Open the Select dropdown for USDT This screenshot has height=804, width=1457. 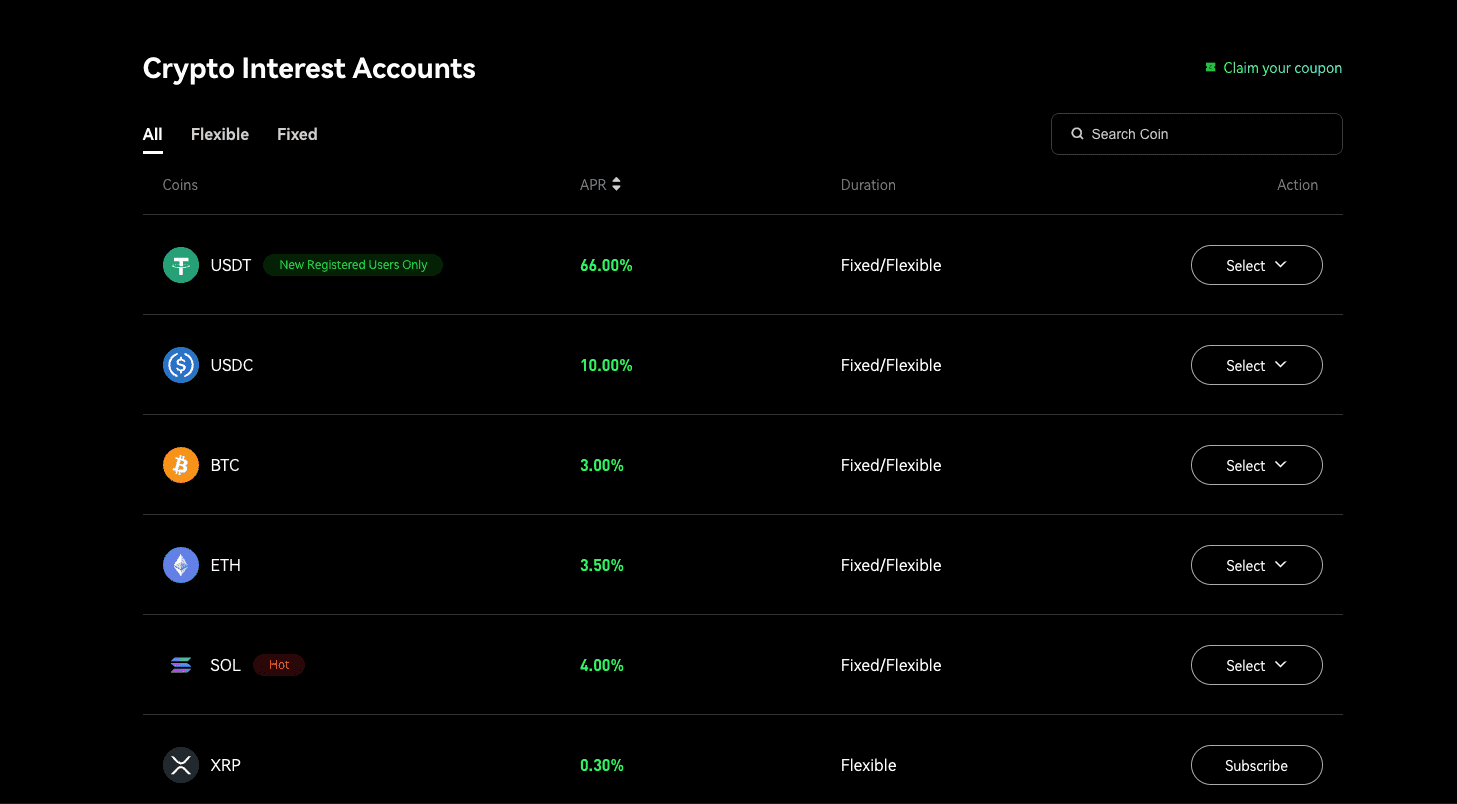(1256, 265)
